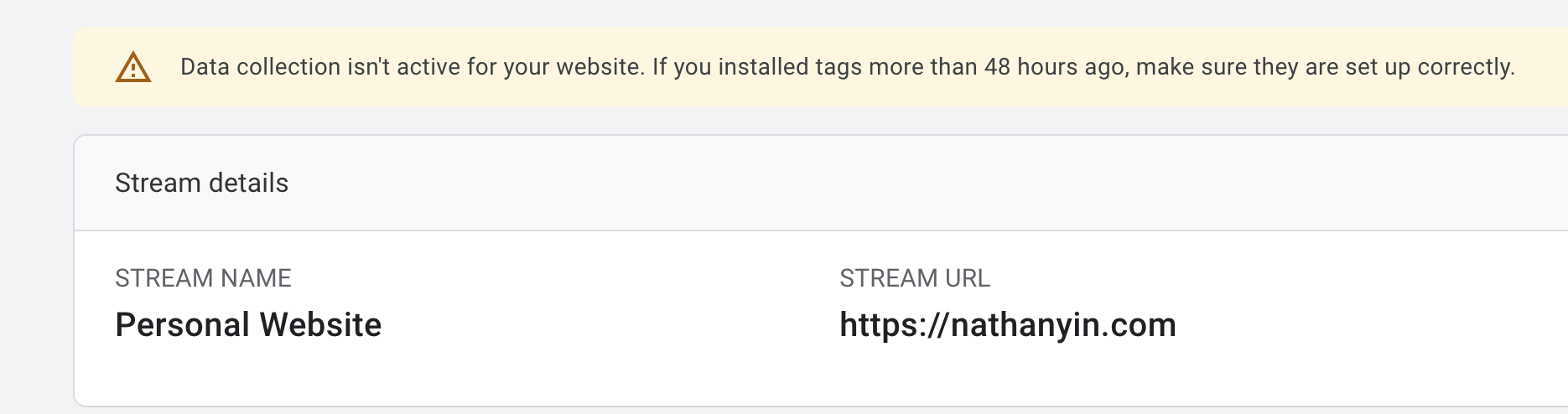
Task: Click the yellow banner's empty left edge
Action: [91, 67]
